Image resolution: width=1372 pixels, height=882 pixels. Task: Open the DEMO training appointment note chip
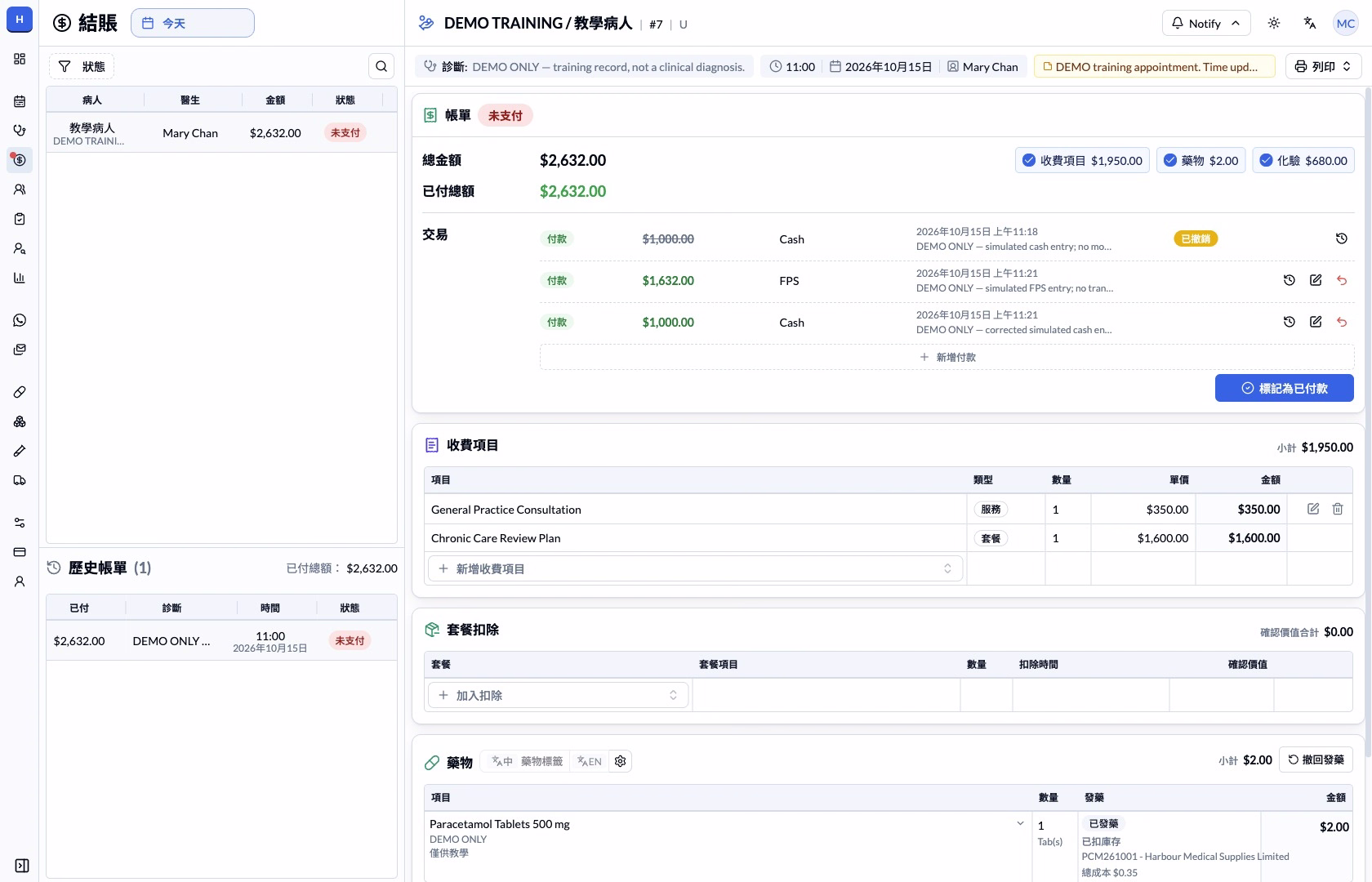[1154, 67]
